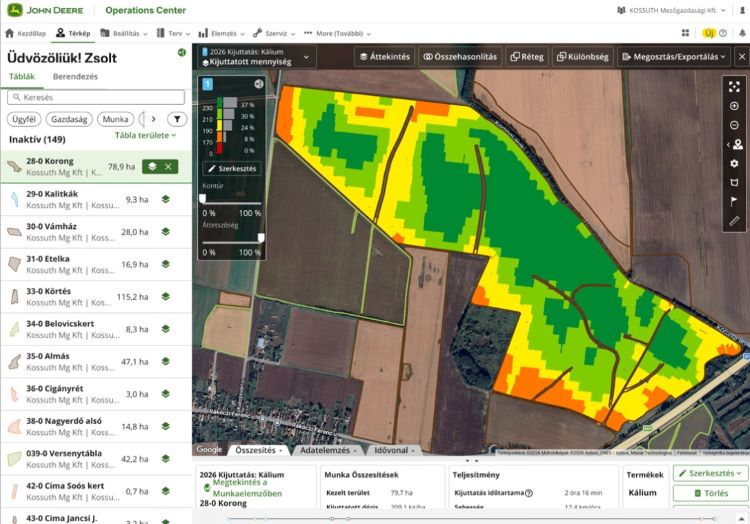Open the Adatelemzés tab
The image size is (750, 524).
click(326, 450)
